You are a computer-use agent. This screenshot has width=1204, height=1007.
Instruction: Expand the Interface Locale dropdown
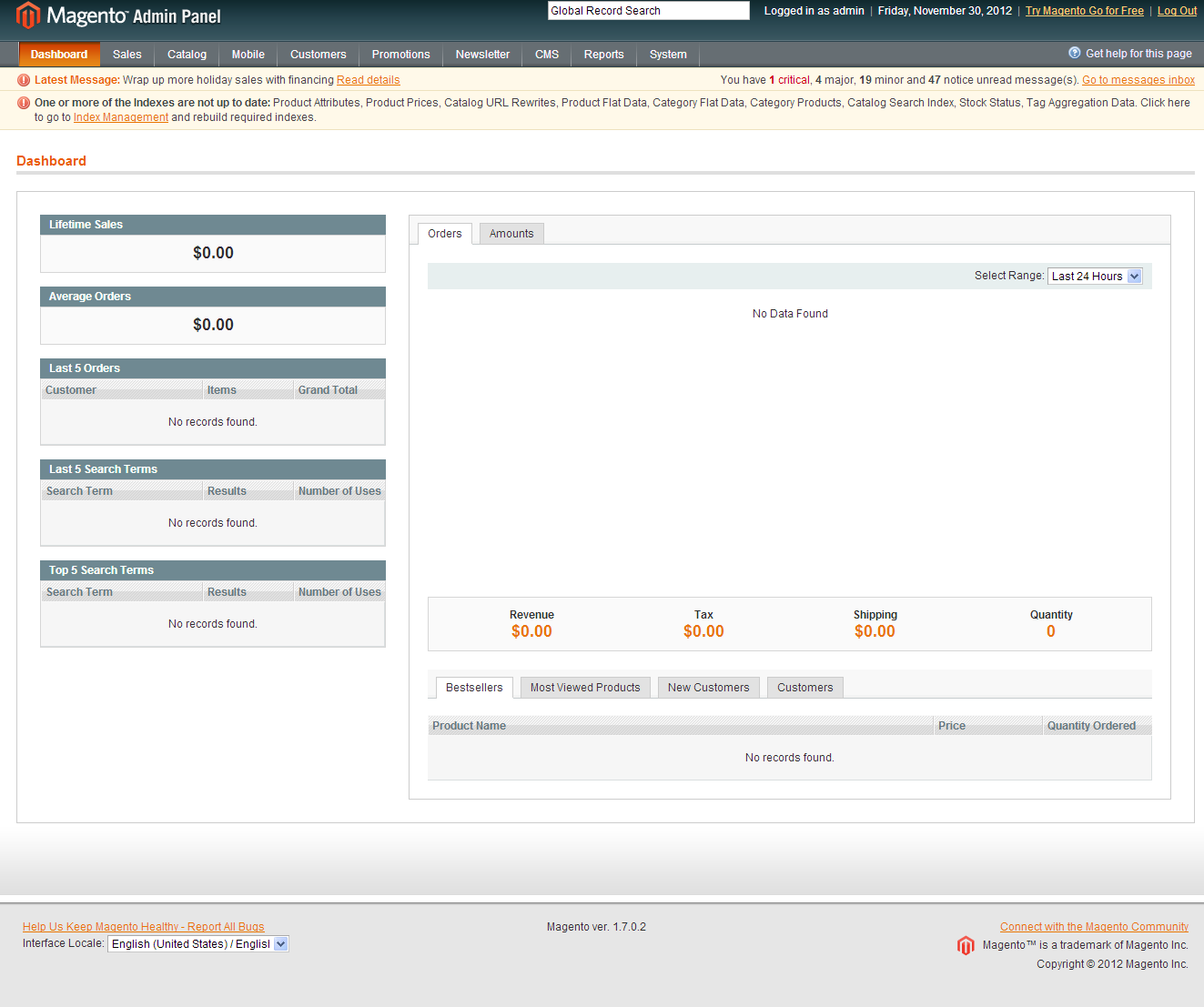(197, 944)
